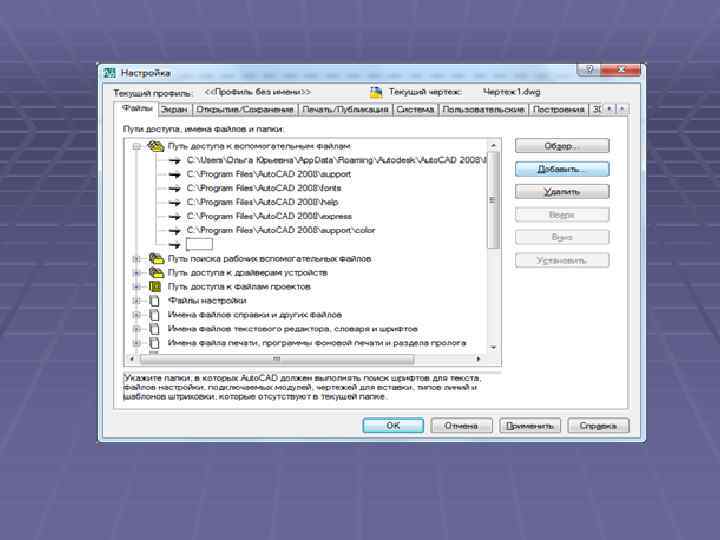This screenshot has width=720, height=540.
Task: Select the C:\Program Files\AutoCAD 2008\help path
Action: click(262, 202)
